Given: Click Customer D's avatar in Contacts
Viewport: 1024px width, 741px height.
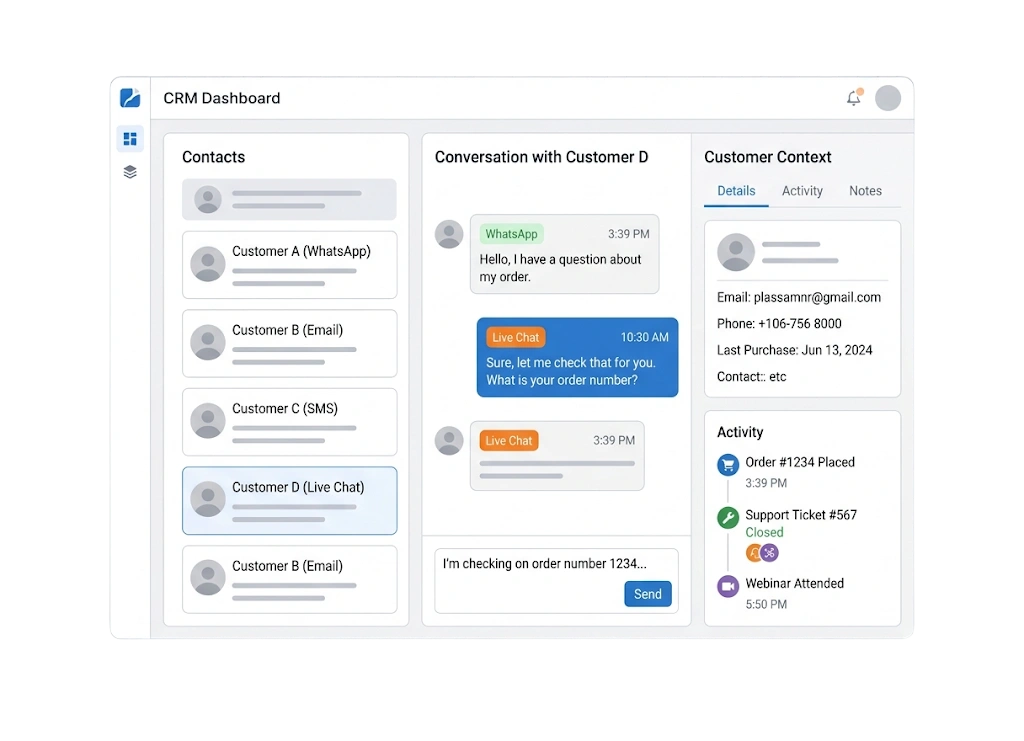Looking at the screenshot, I should (208, 500).
